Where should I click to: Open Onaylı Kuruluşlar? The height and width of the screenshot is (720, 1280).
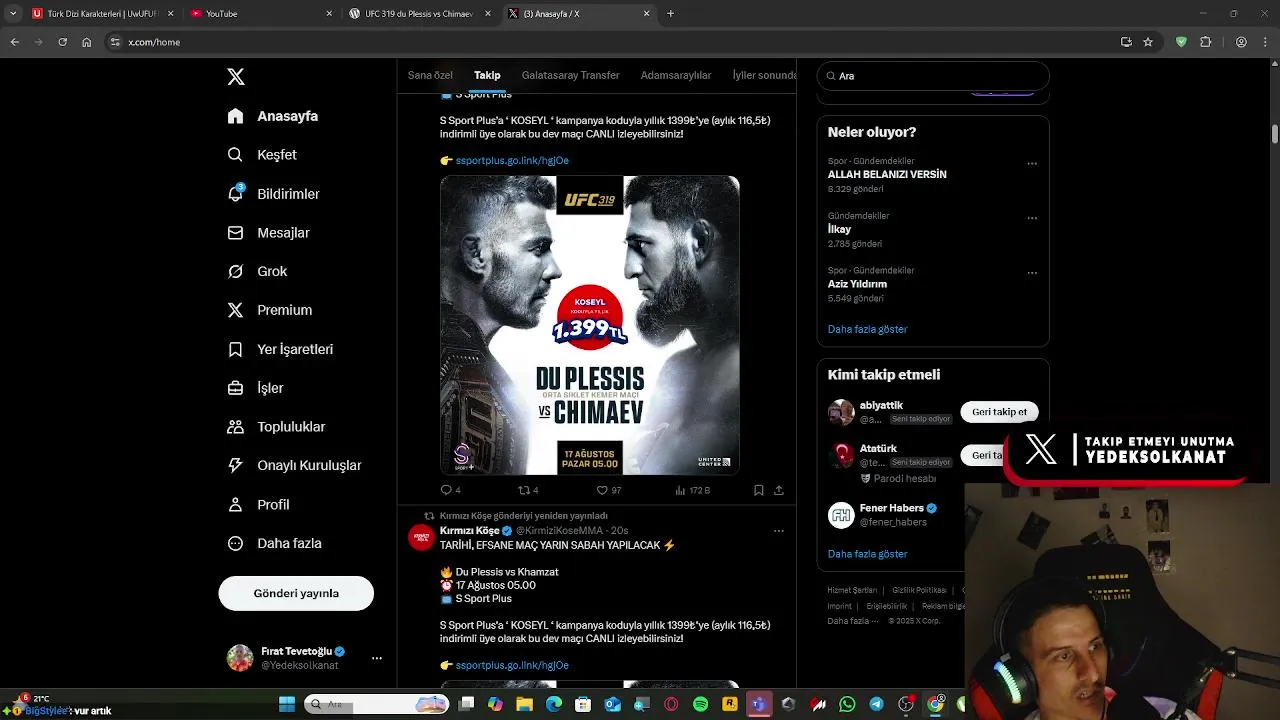(294, 465)
